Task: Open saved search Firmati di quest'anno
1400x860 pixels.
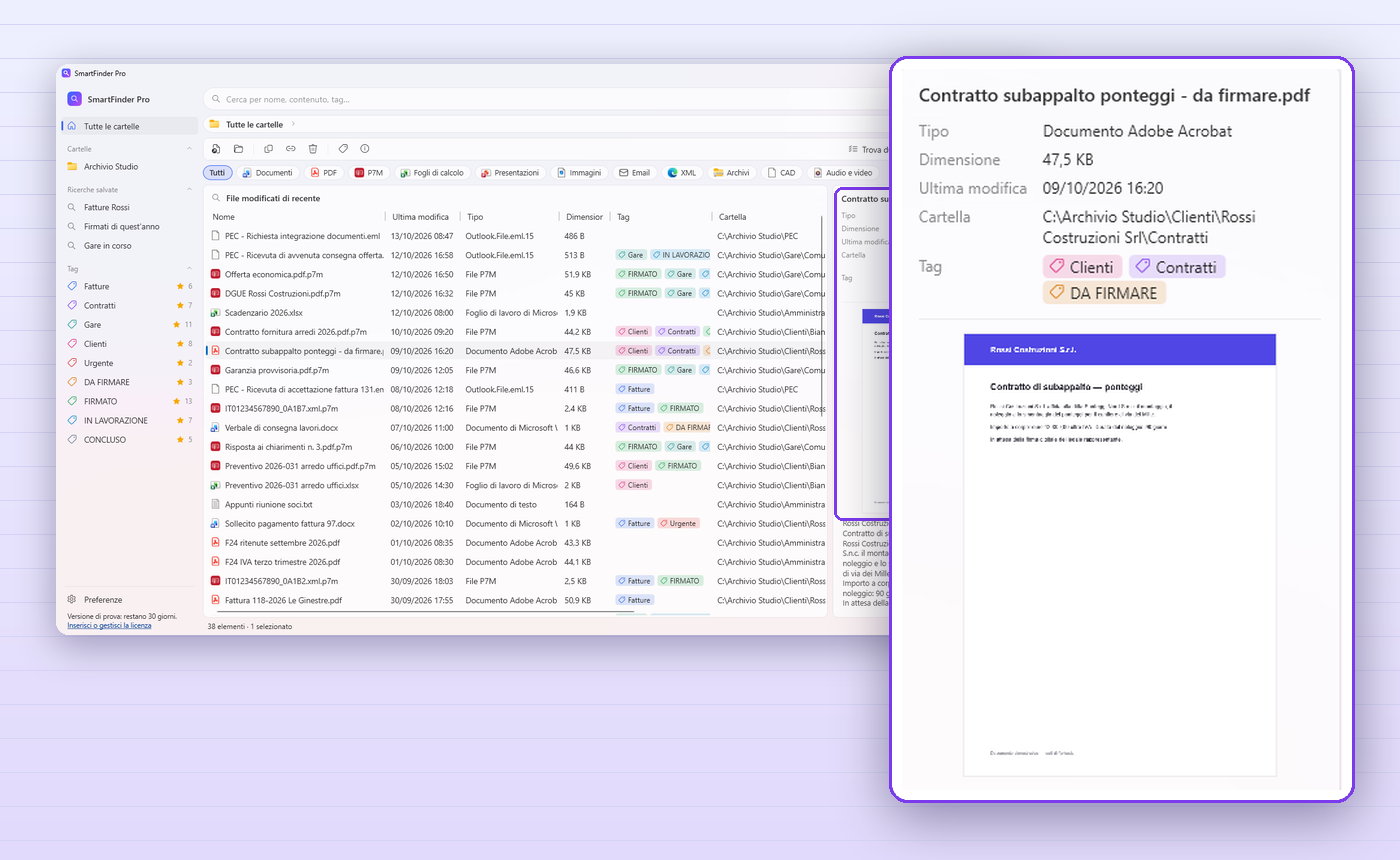Action: coord(130,226)
